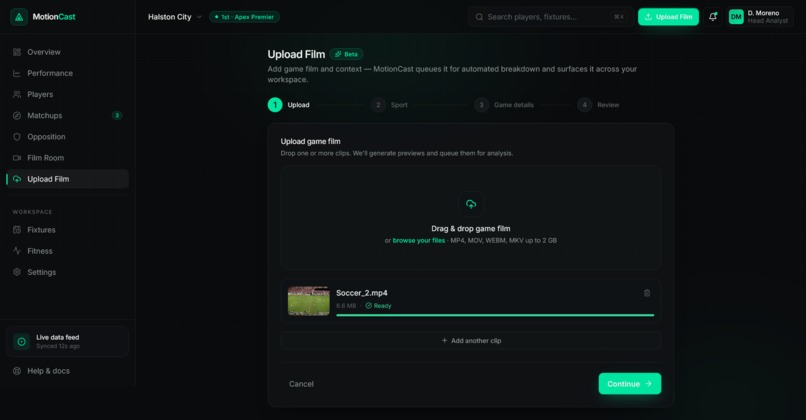Click the Fixtures calendar icon

click(17, 230)
